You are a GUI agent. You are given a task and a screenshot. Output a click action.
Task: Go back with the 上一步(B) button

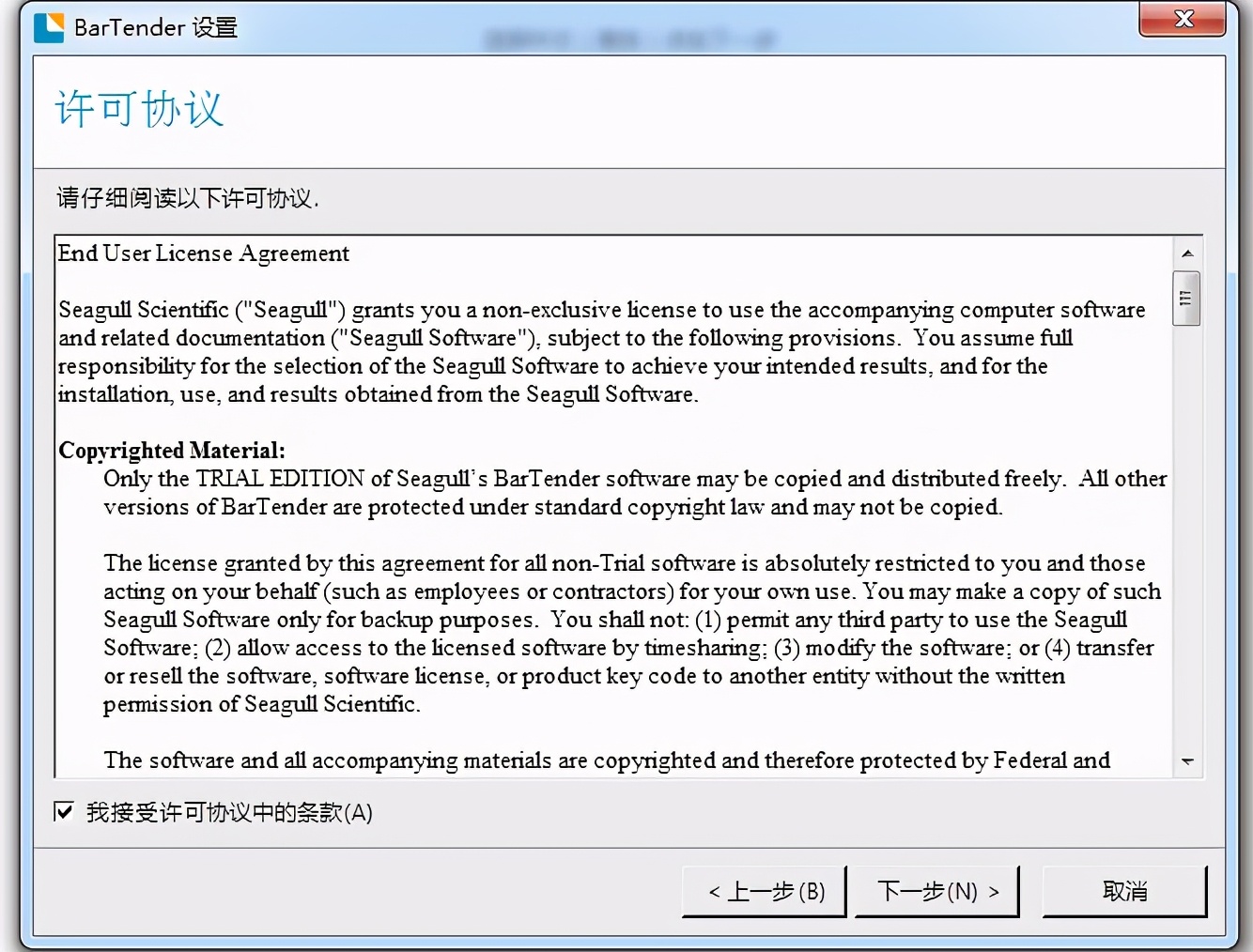pyautogui.click(x=765, y=891)
